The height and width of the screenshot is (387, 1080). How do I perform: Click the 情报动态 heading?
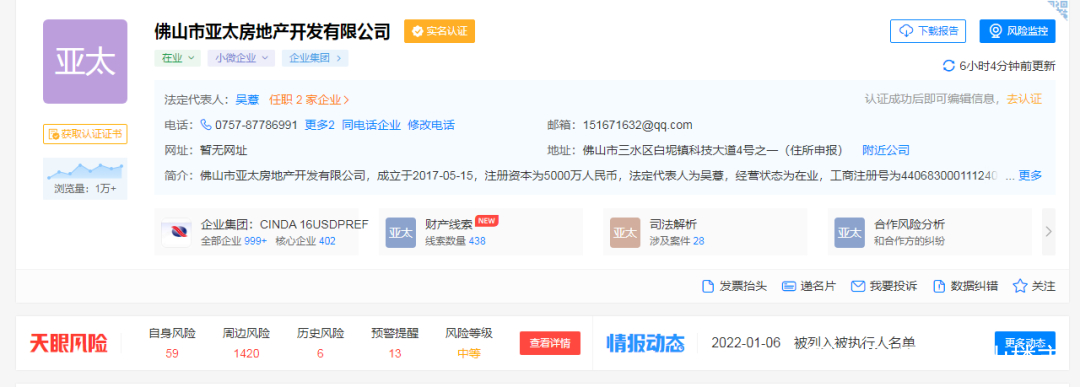[x=645, y=343]
